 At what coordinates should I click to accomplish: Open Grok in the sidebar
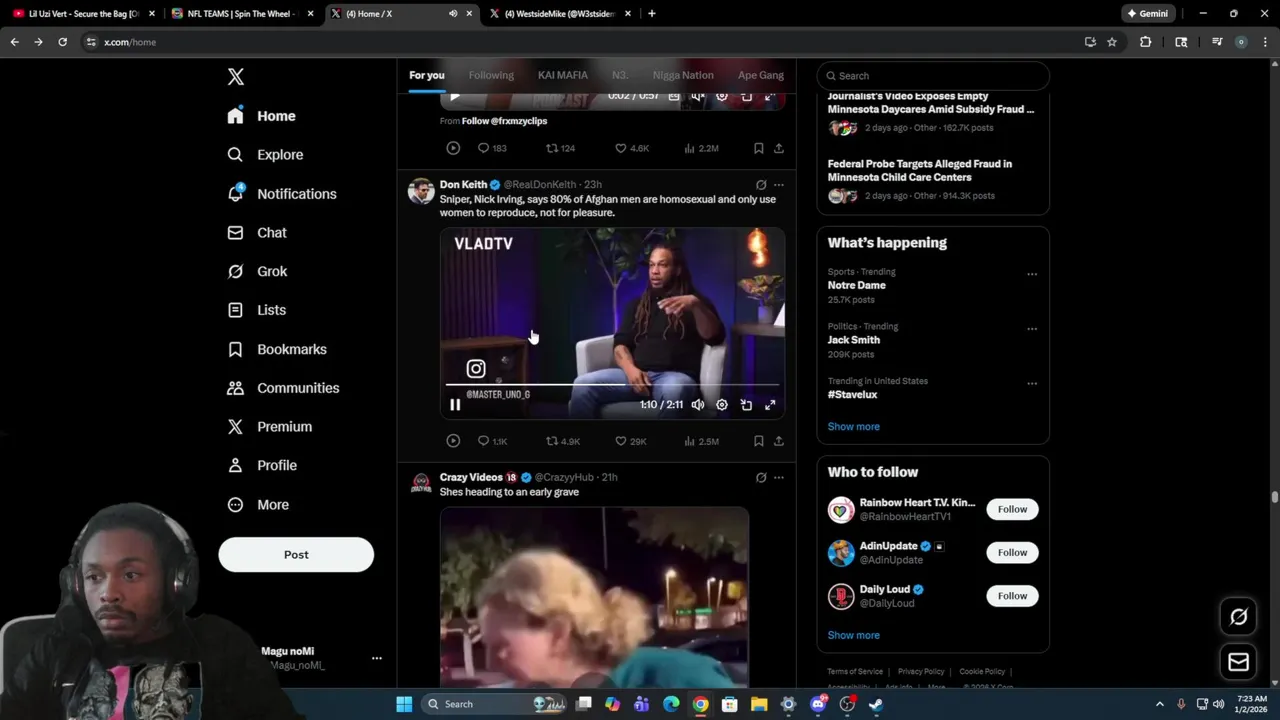pos(257,271)
